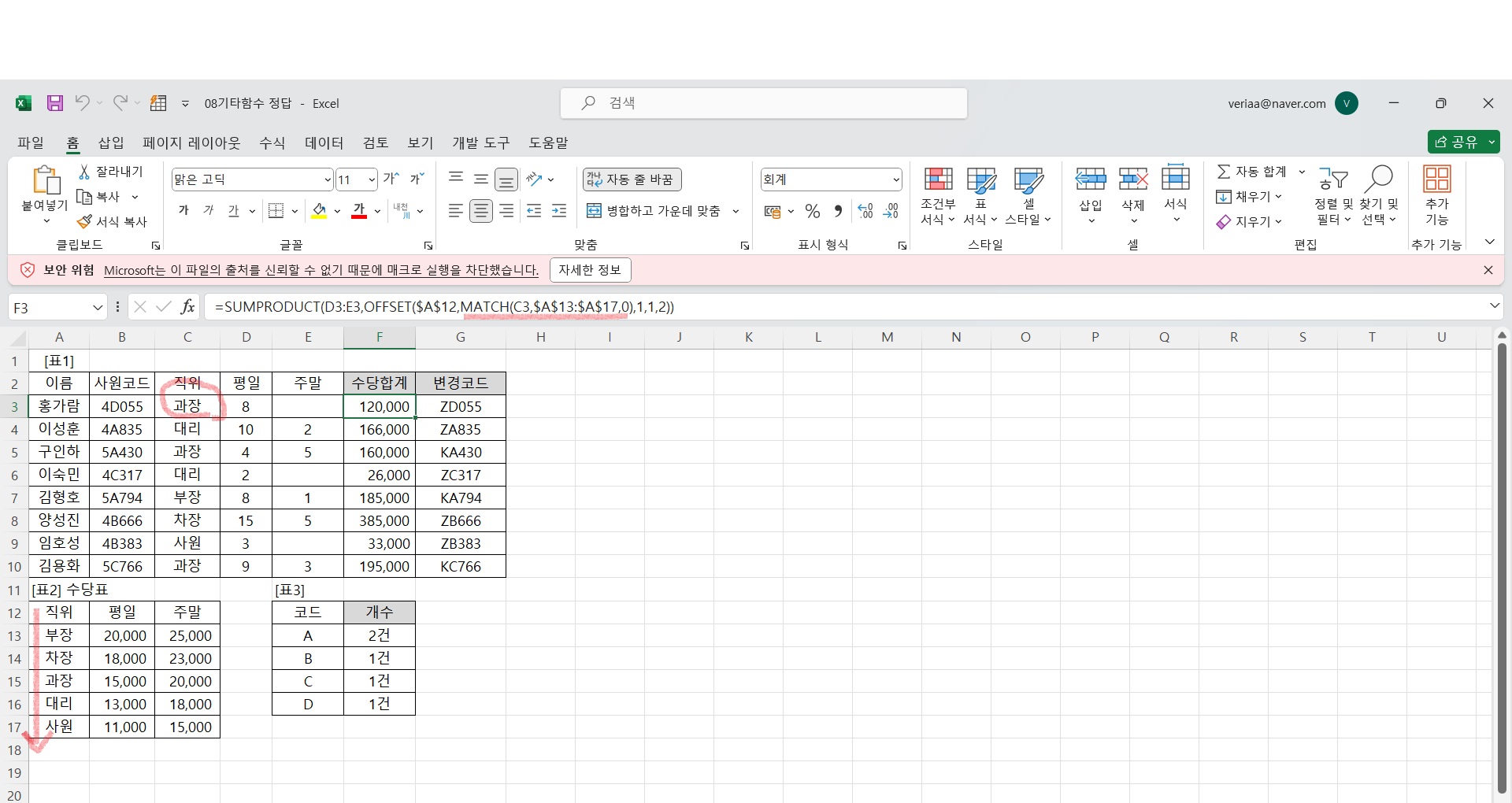Click the increase indent icon
The width and height of the screenshot is (1512, 803).
(x=559, y=211)
